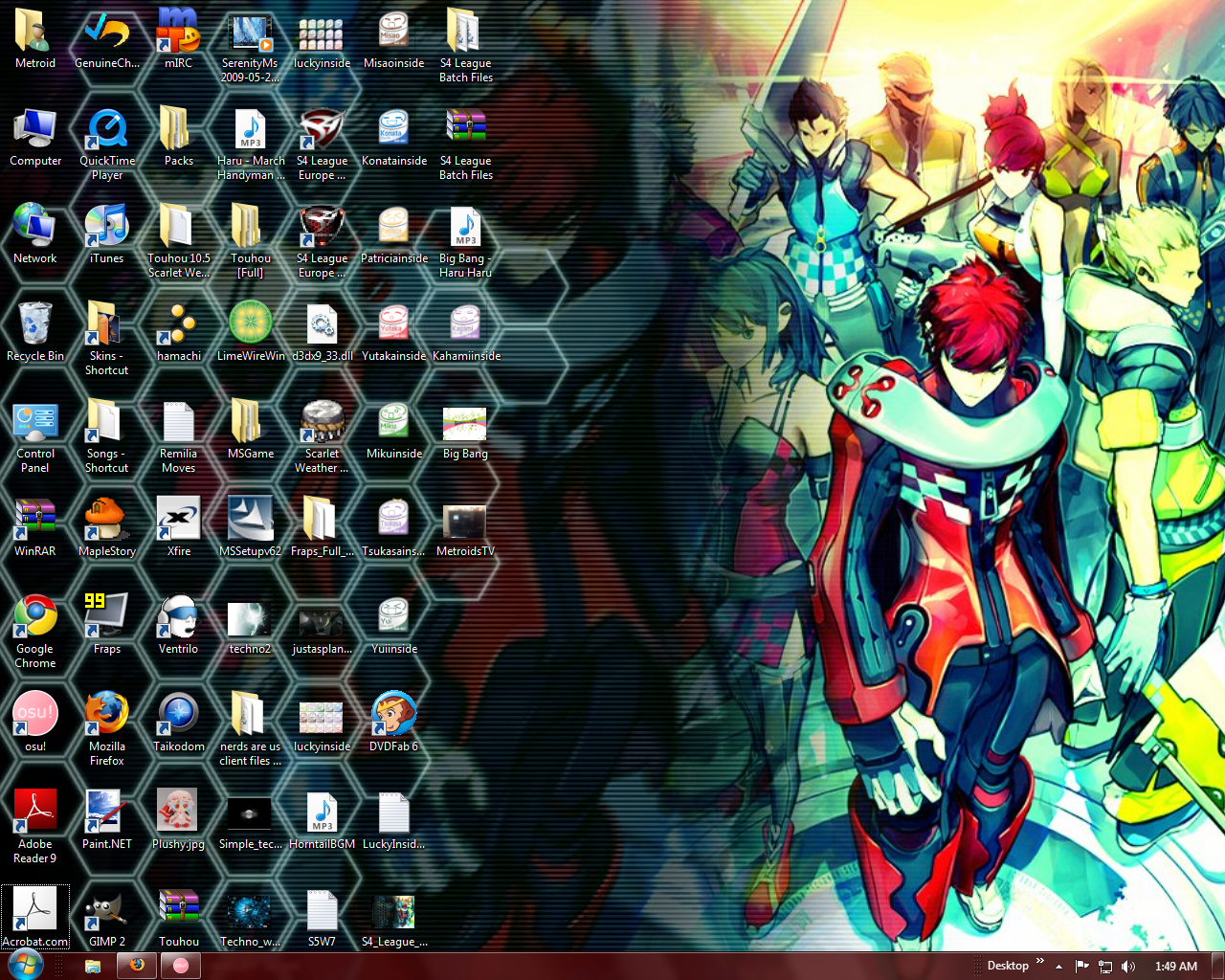Image resolution: width=1225 pixels, height=980 pixels.
Task: Open the Mikuinside icon
Action: (x=393, y=430)
